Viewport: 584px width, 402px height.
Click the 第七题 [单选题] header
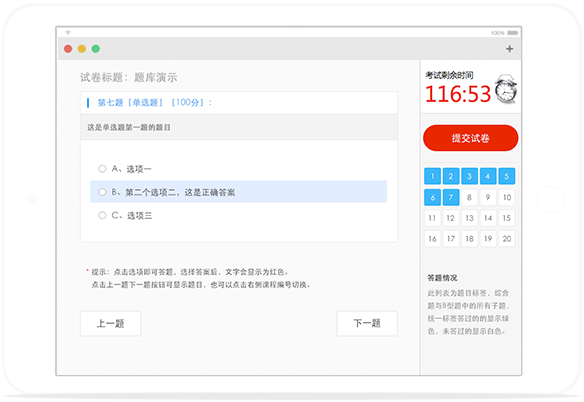(x=155, y=102)
